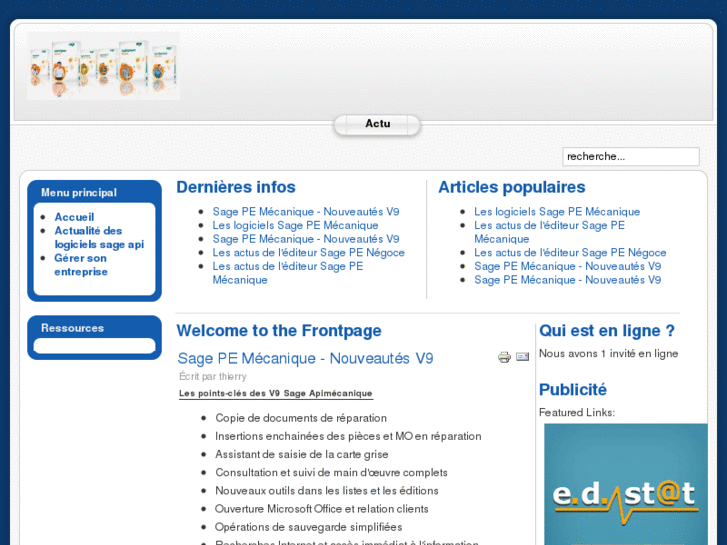Click the bullet Insertions enchainées des pièces et MO

348,436
